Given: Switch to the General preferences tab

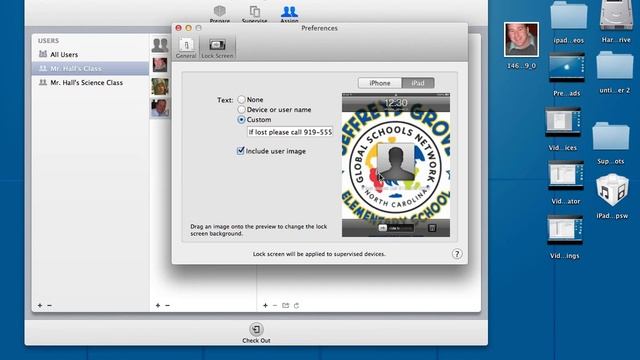Looking at the screenshot, I should click(186, 49).
